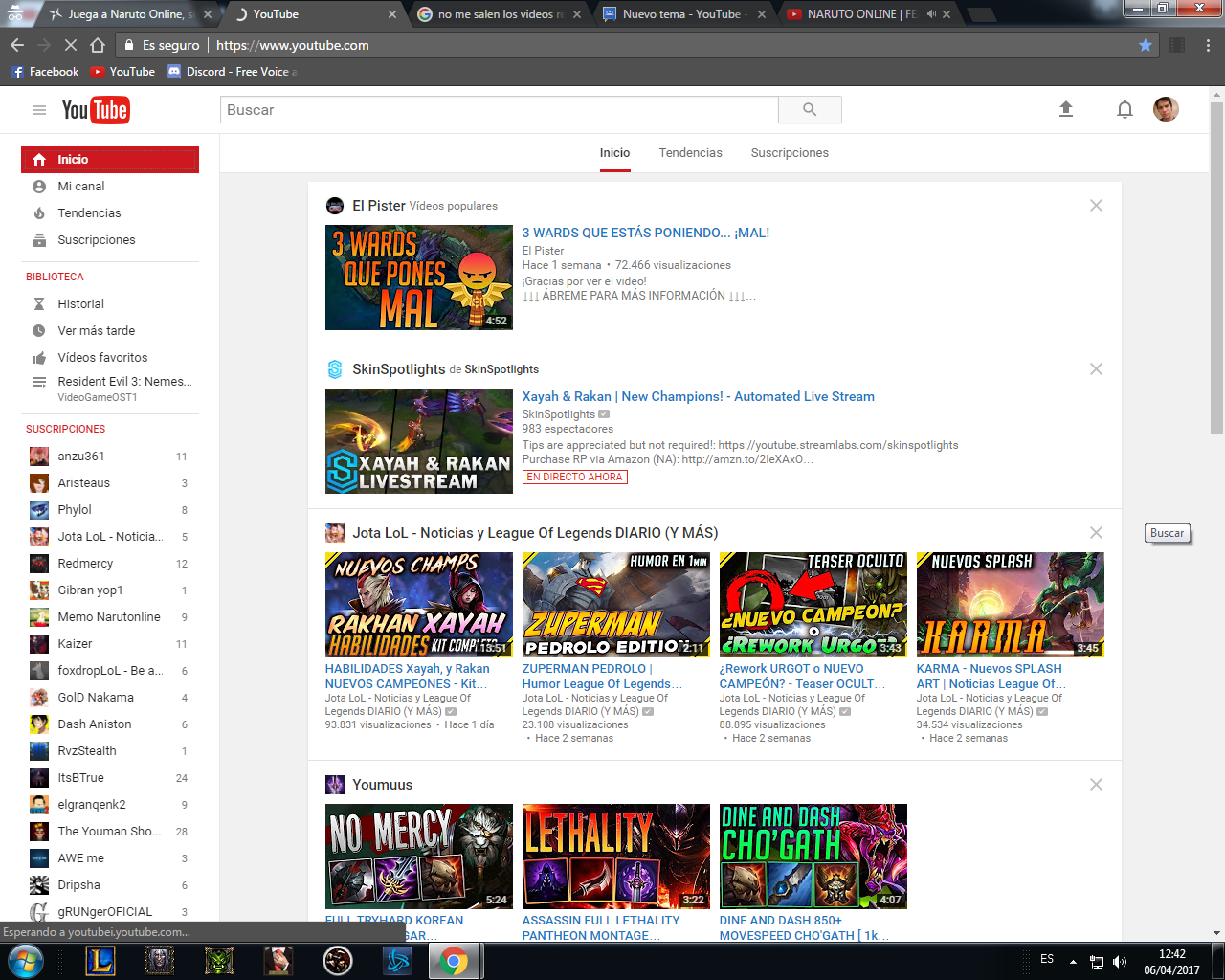This screenshot has width=1225, height=980.
Task: Open the Discord bookmark in bookmarks bar
Action: 232,72
